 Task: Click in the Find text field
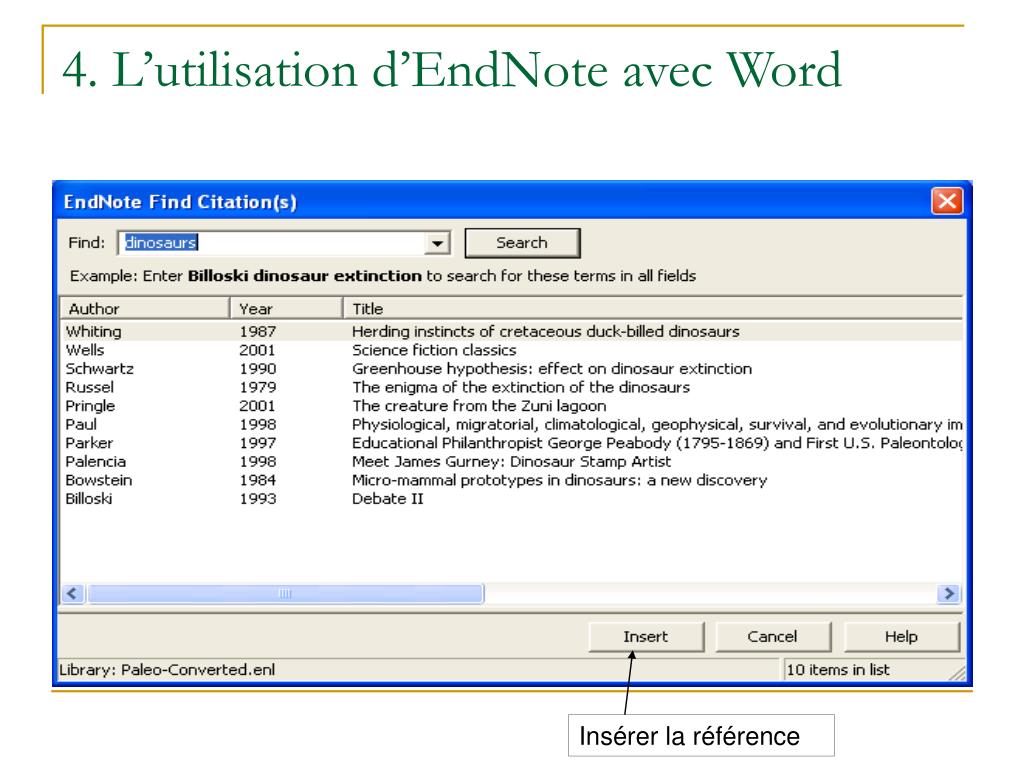click(271, 243)
